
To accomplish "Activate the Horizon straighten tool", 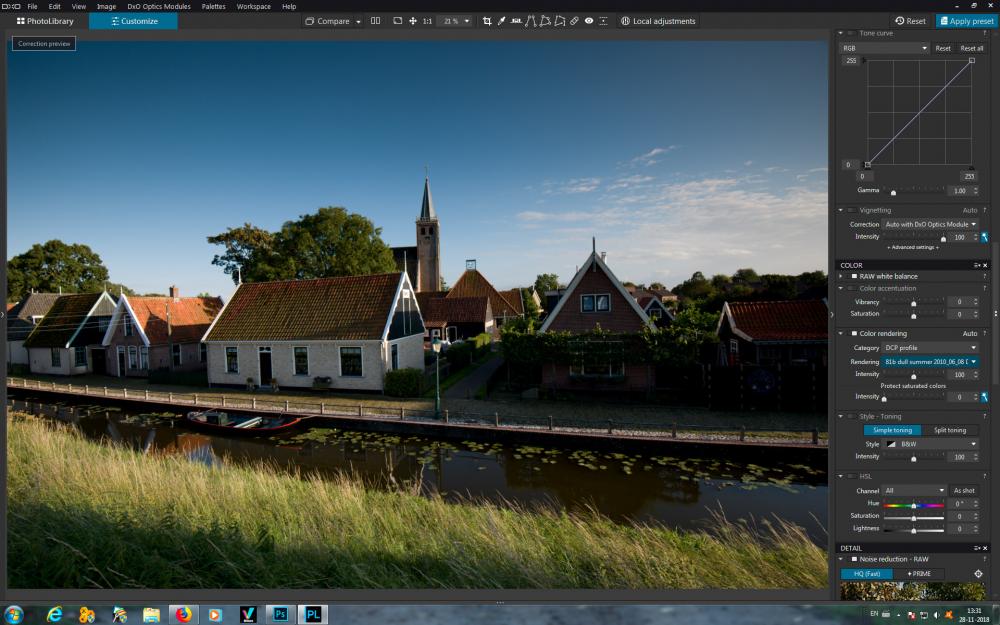I will (x=516, y=21).
